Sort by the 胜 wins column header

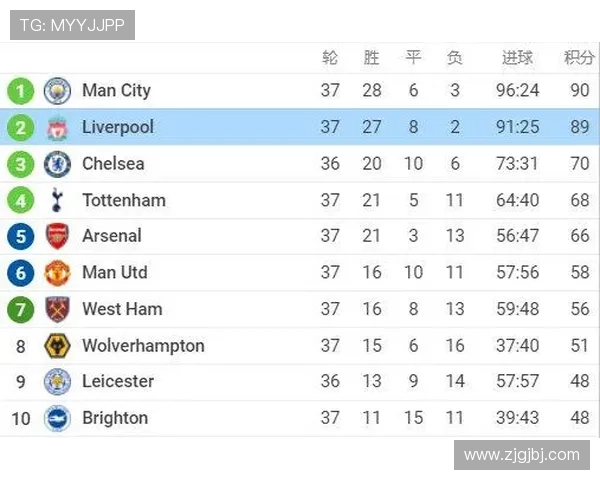372,58
